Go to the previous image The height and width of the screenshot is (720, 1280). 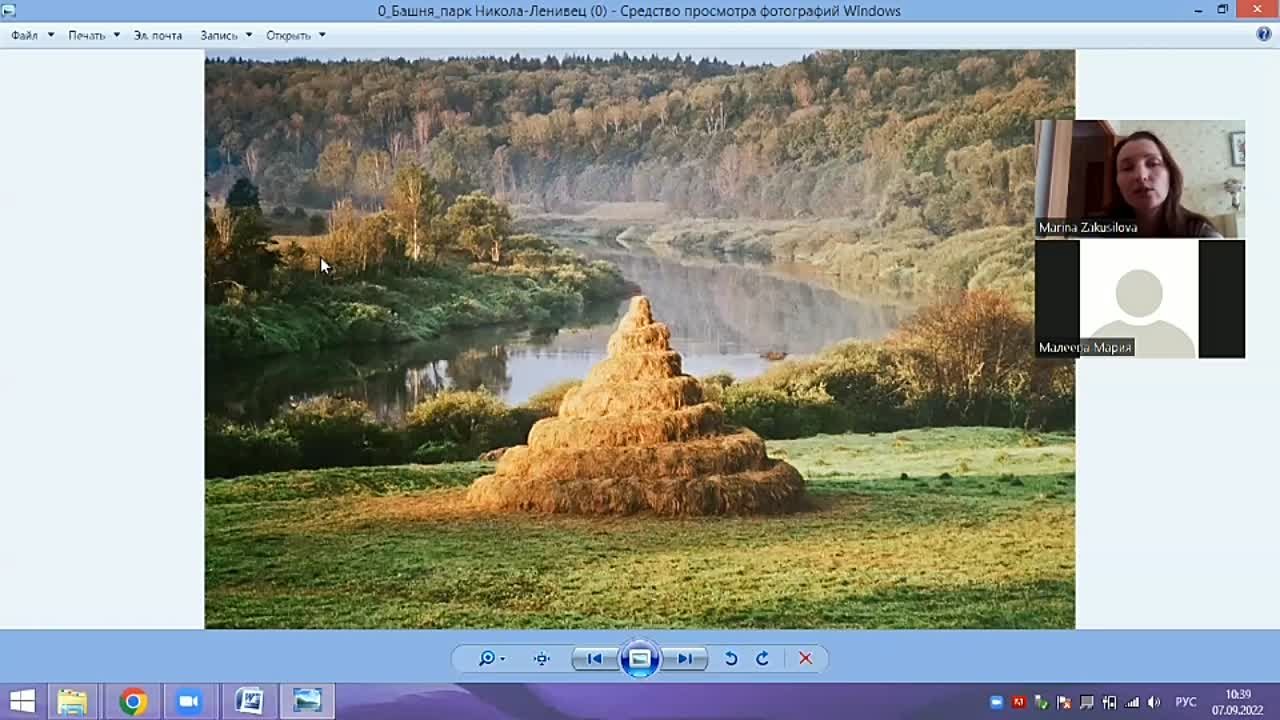(x=595, y=658)
